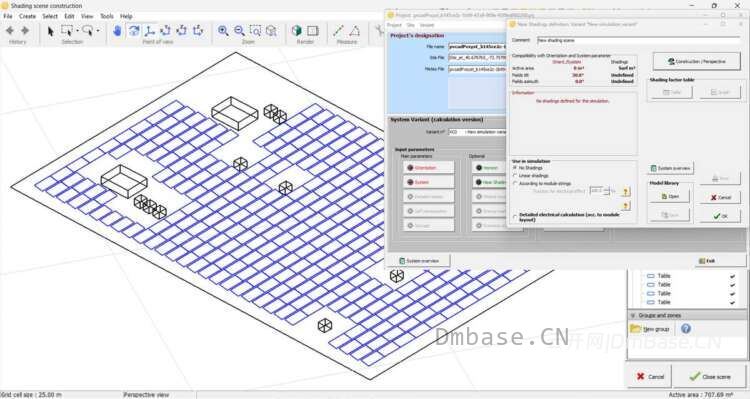Click the solid render cube icon
The height and width of the screenshot is (399, 750).
pyautogui.click(x=297, y=31)
